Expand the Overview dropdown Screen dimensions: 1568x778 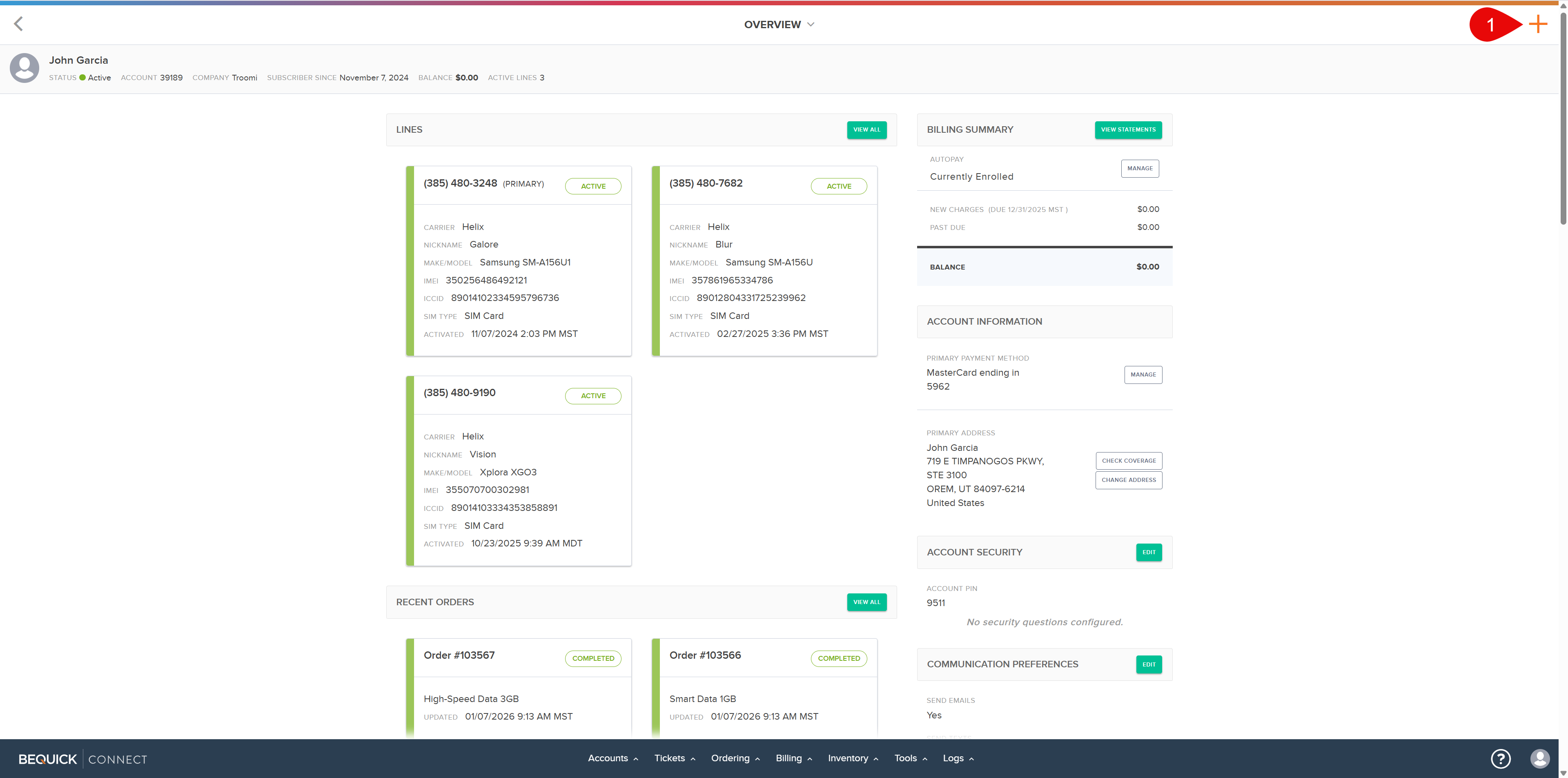point(779,25)
